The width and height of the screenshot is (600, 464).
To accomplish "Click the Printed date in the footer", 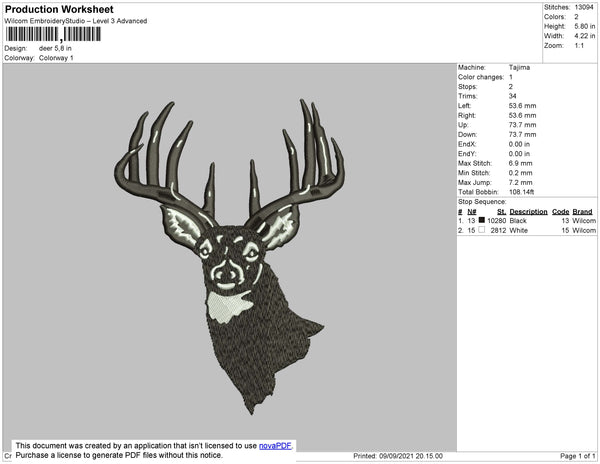I will pos(398,456).
